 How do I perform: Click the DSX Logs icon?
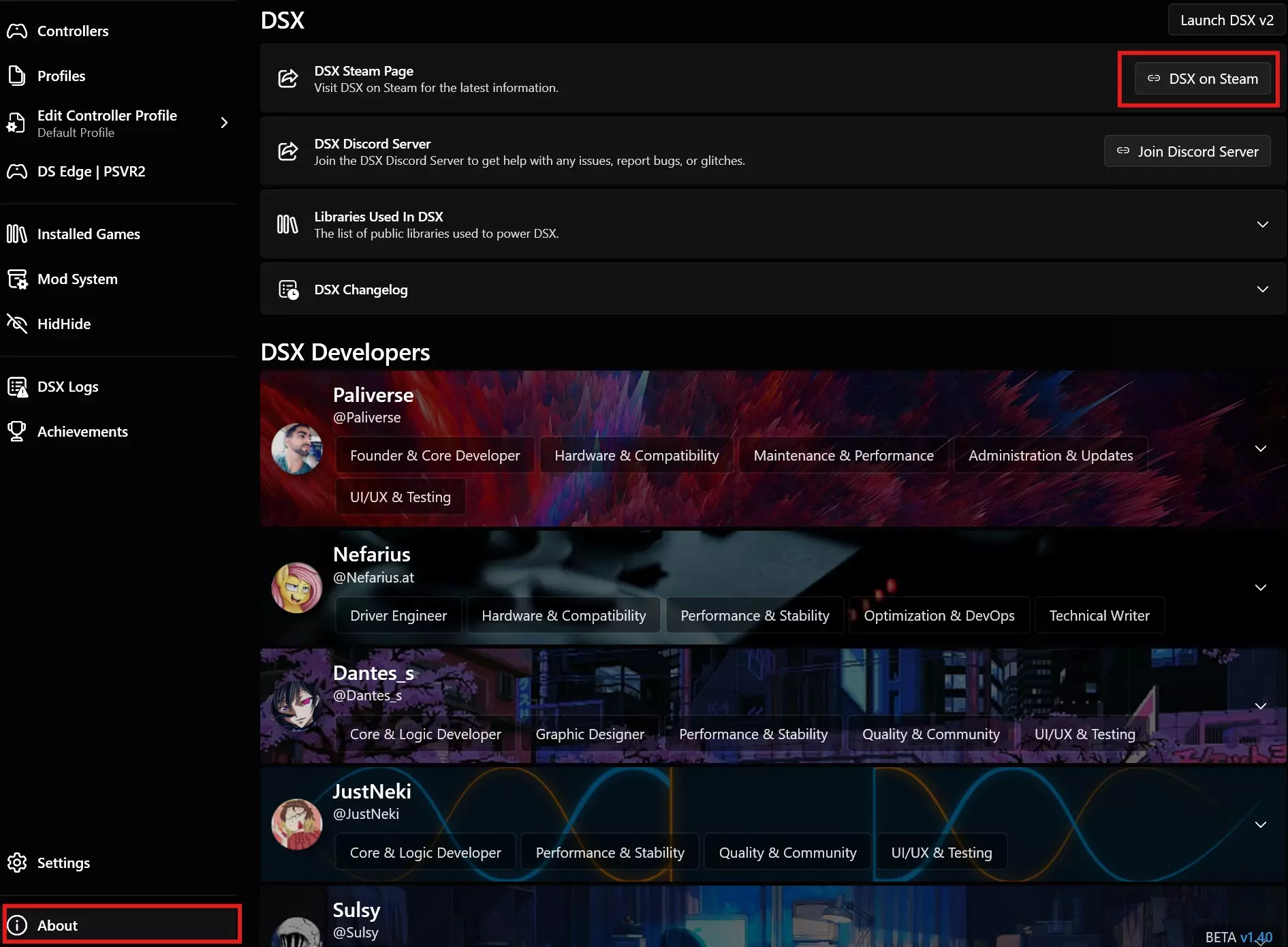pos(17,386)
